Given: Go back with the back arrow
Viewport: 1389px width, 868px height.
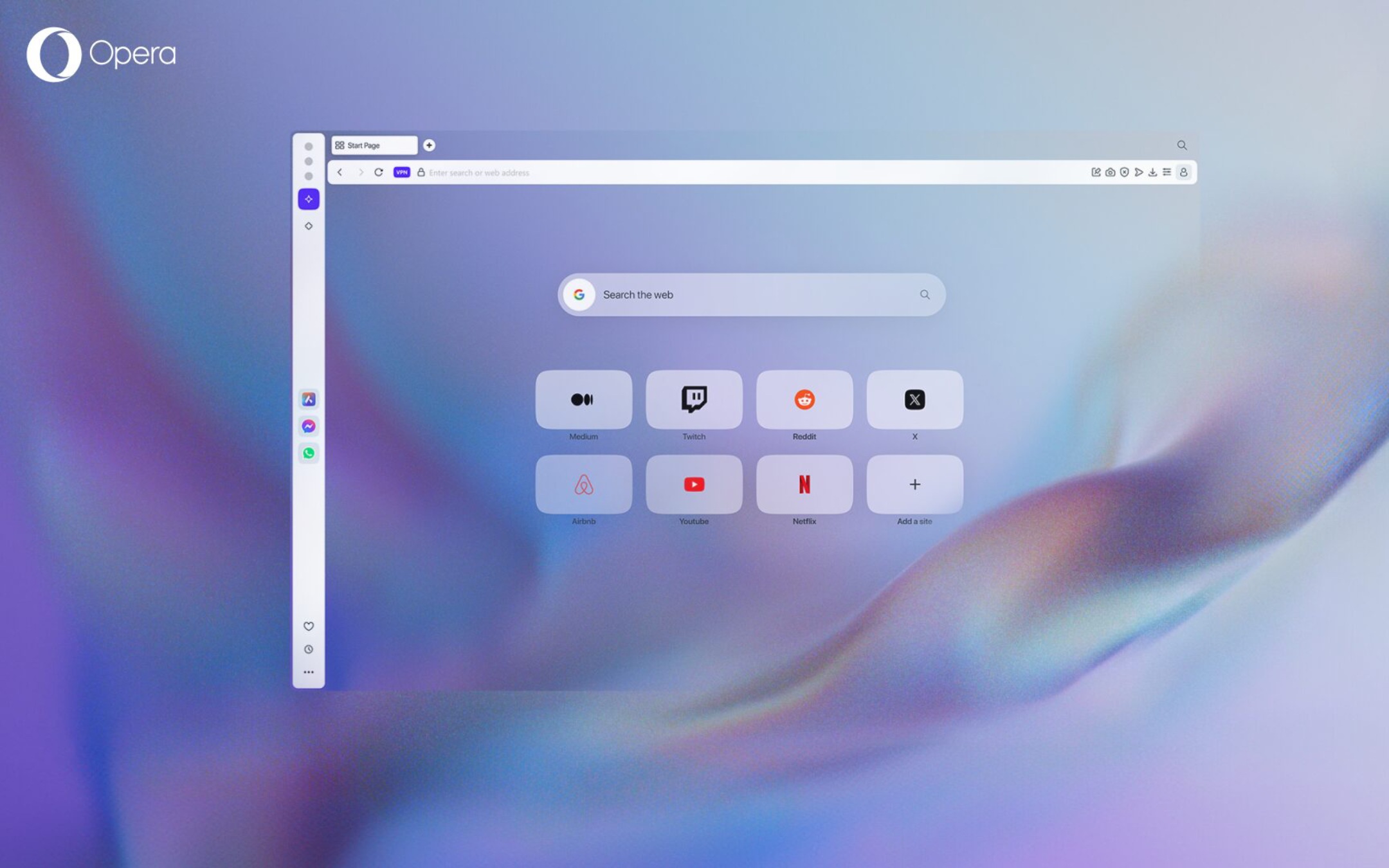Looking at the screenshot, I should point(340,172).
